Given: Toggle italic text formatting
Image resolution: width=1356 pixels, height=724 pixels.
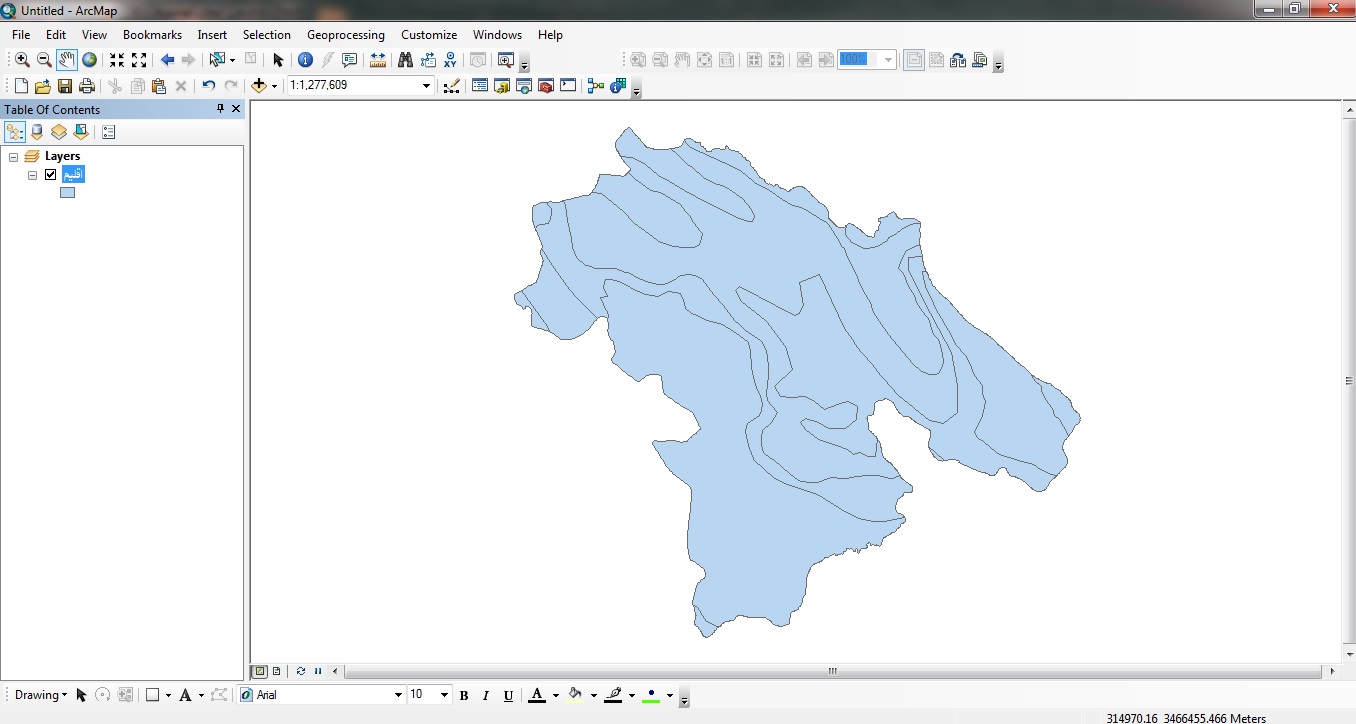Looking at the screenshot, I should (x=486, y=695).
